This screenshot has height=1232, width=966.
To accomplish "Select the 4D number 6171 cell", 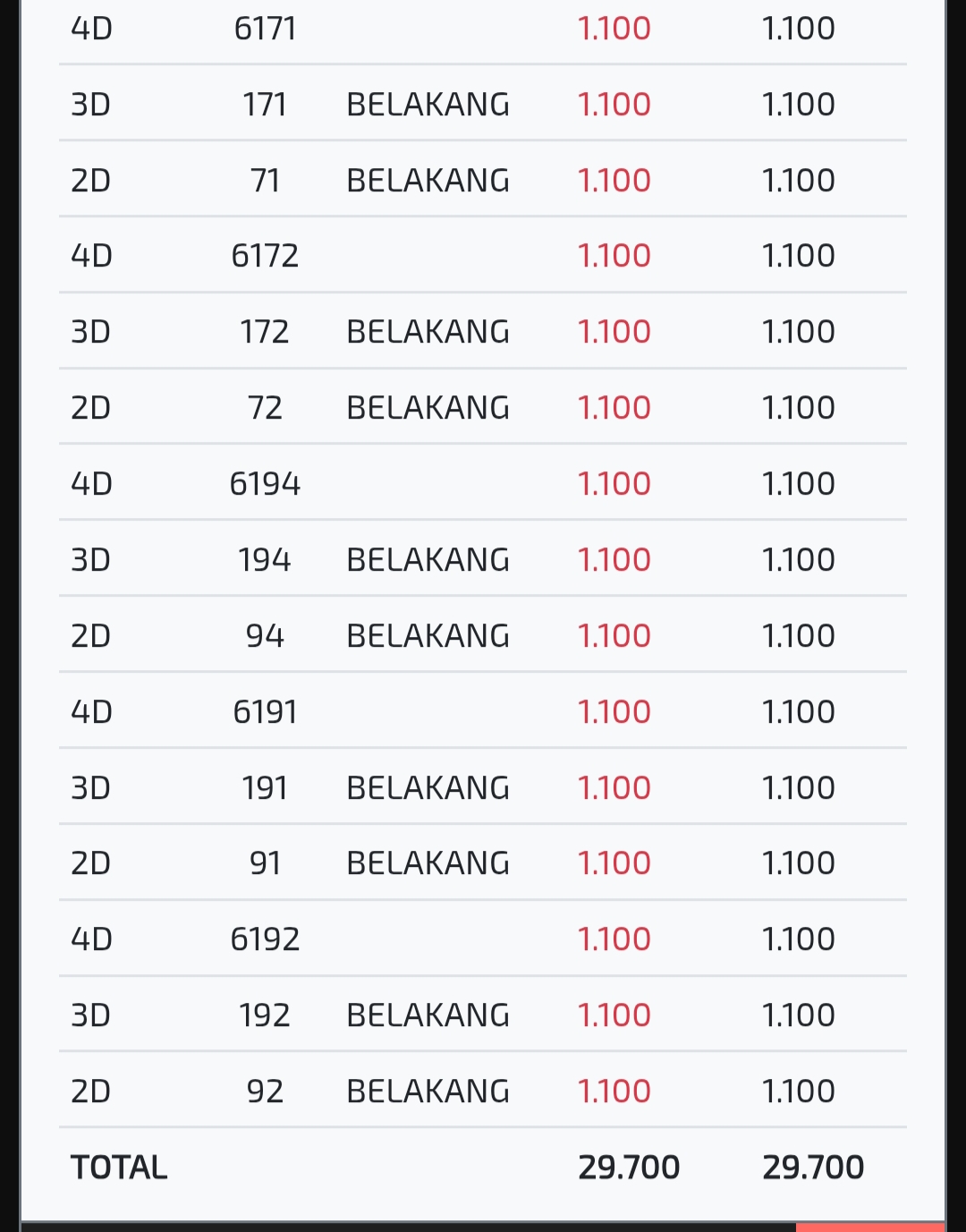I will [x=265, y=29].
